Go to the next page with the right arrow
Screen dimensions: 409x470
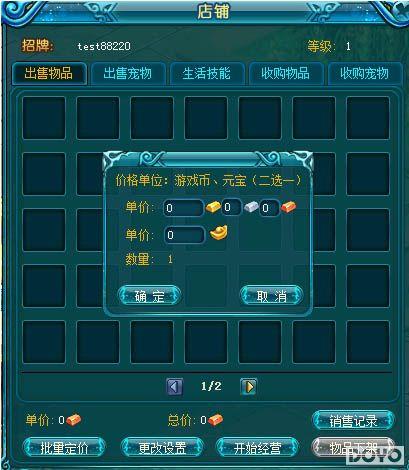coord(249,387)
